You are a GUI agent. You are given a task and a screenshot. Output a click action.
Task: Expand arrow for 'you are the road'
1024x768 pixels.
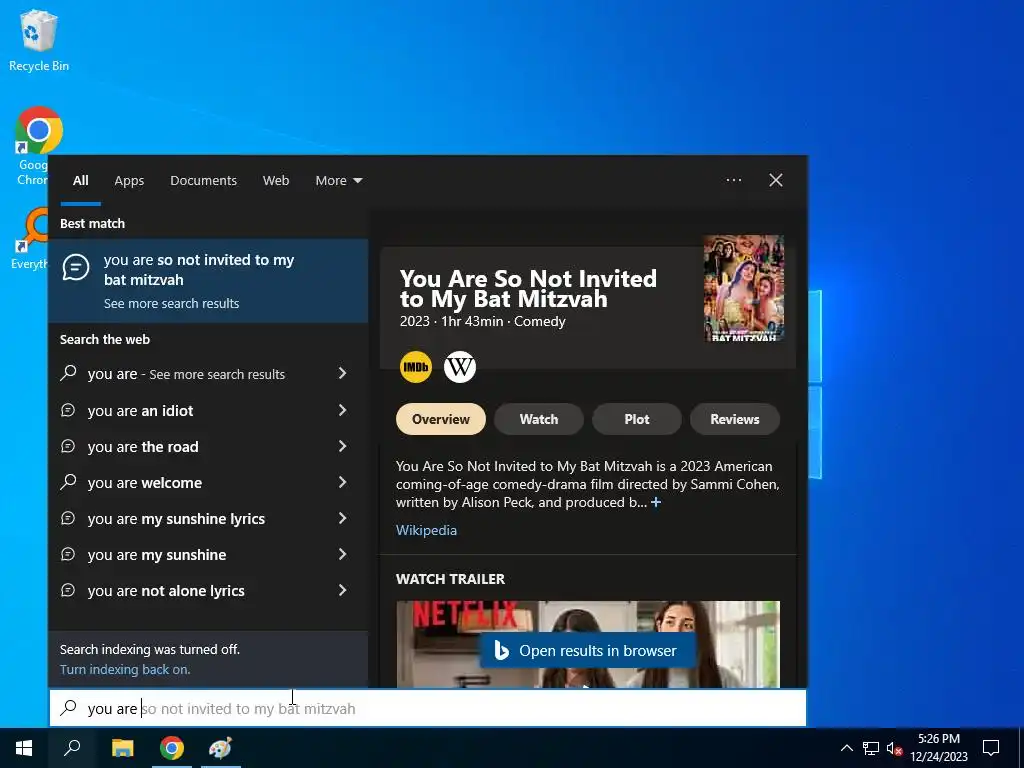(x=342, y=446)
